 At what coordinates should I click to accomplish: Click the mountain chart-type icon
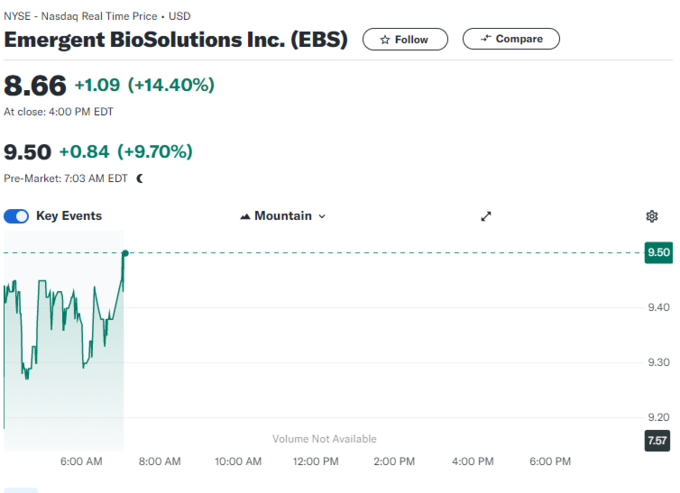tap(245, 216)
